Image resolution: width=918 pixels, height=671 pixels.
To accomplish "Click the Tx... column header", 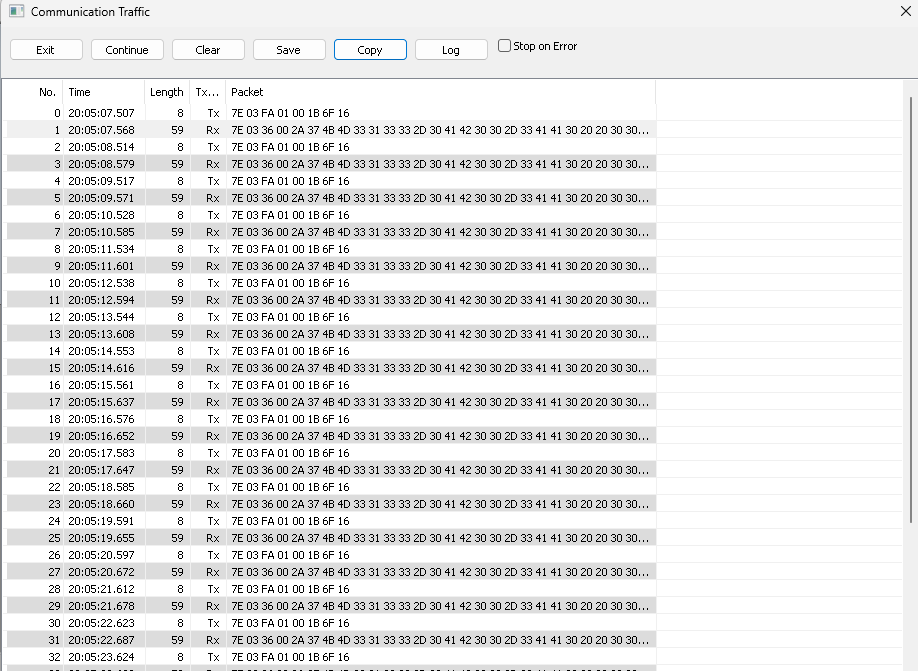I will (x=207, y=92).
